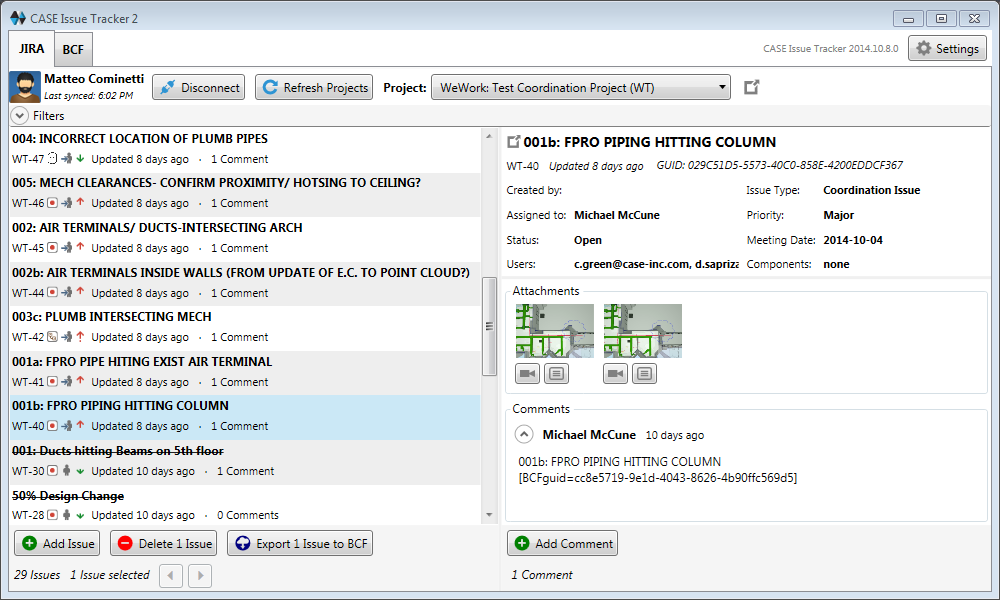The width and height of the screenshot is (1000, 600).
Task: Open the Project dropdown list
Action: 581,87
